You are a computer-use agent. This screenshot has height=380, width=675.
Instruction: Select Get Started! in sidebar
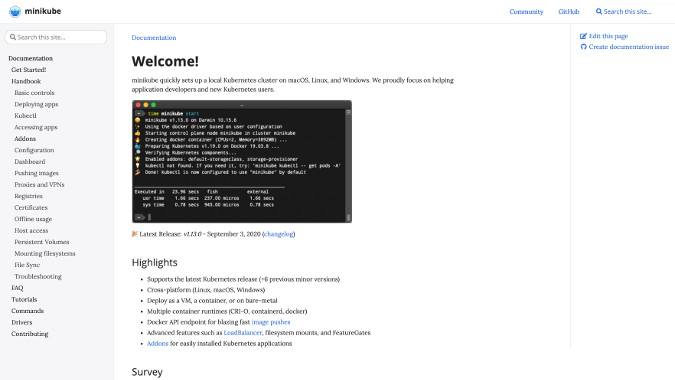click(28, 70)
